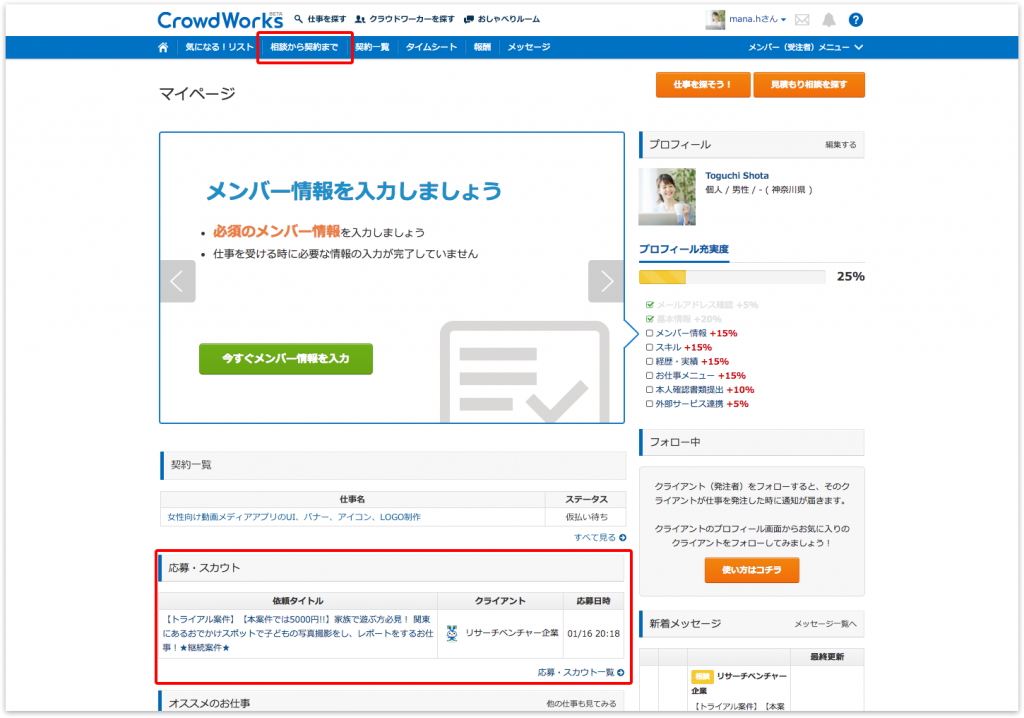Open the mail envelope icon in header
This screenshot has height=718, width=1024.
pyautogui.click(x=802, y=19)
